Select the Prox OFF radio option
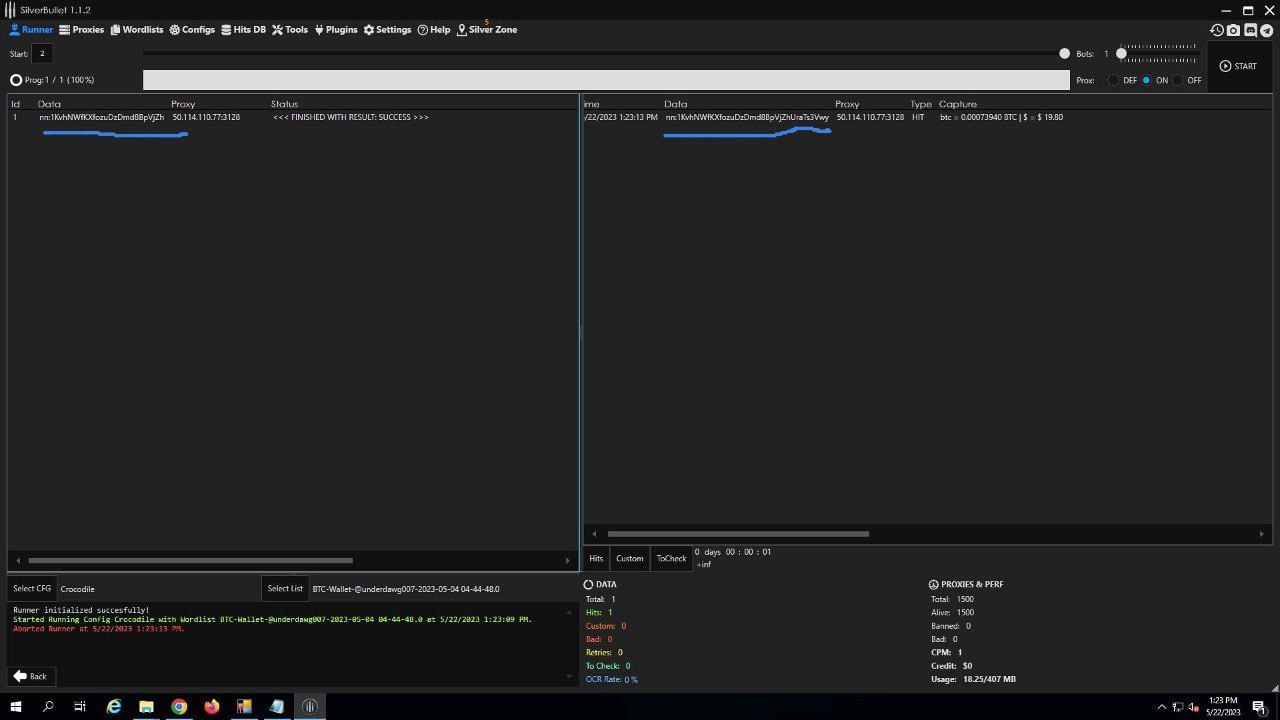This screenshot has width=1280, height=720. pos(1178,80)
